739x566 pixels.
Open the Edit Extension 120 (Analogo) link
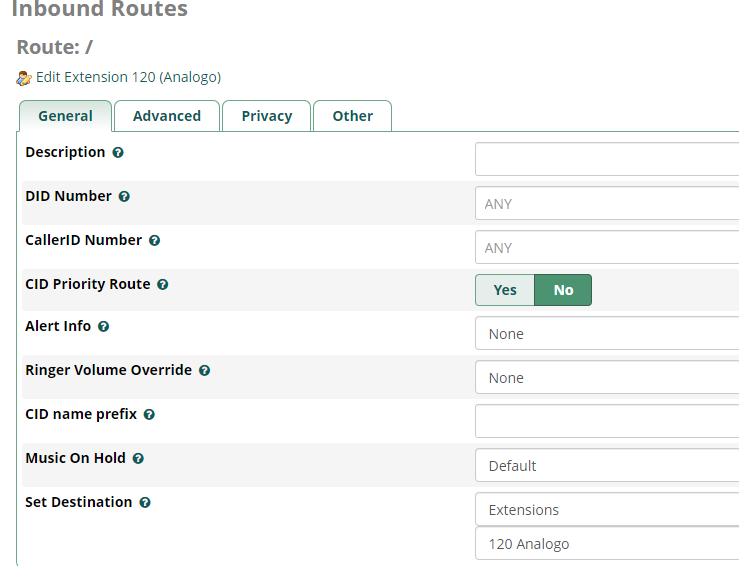tap(128, 77)
